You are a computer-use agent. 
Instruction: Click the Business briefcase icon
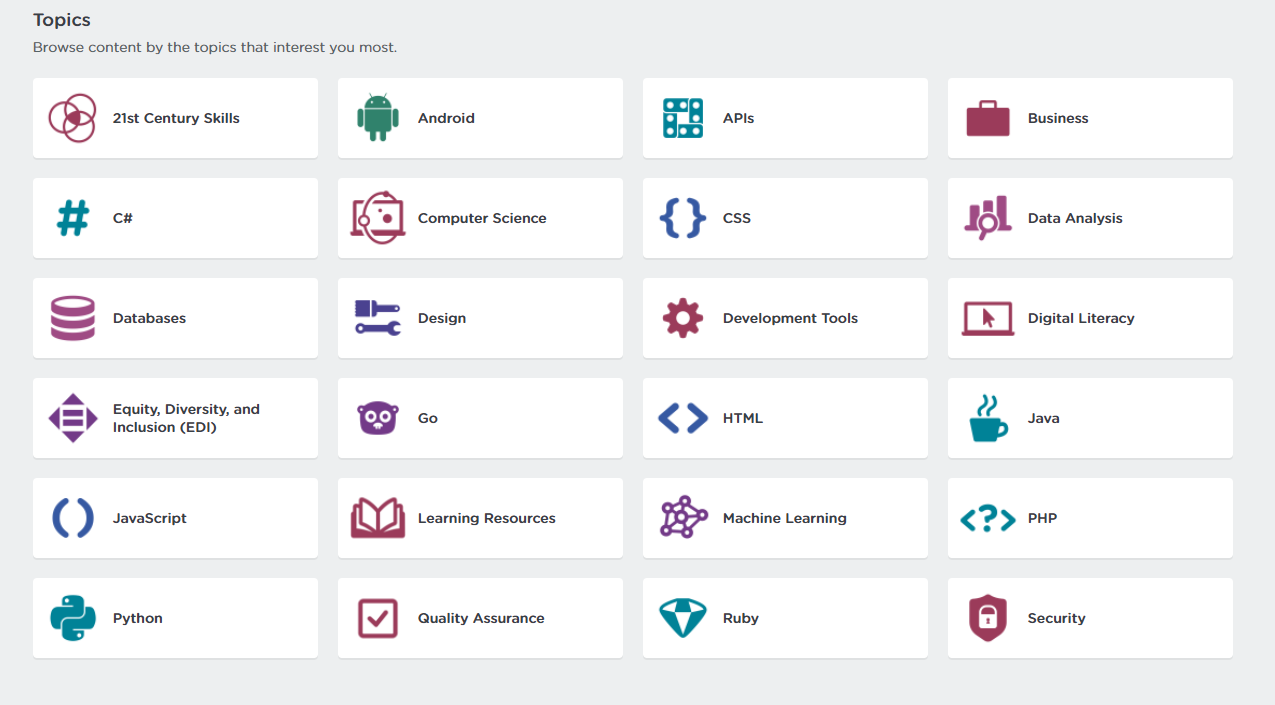988,118
